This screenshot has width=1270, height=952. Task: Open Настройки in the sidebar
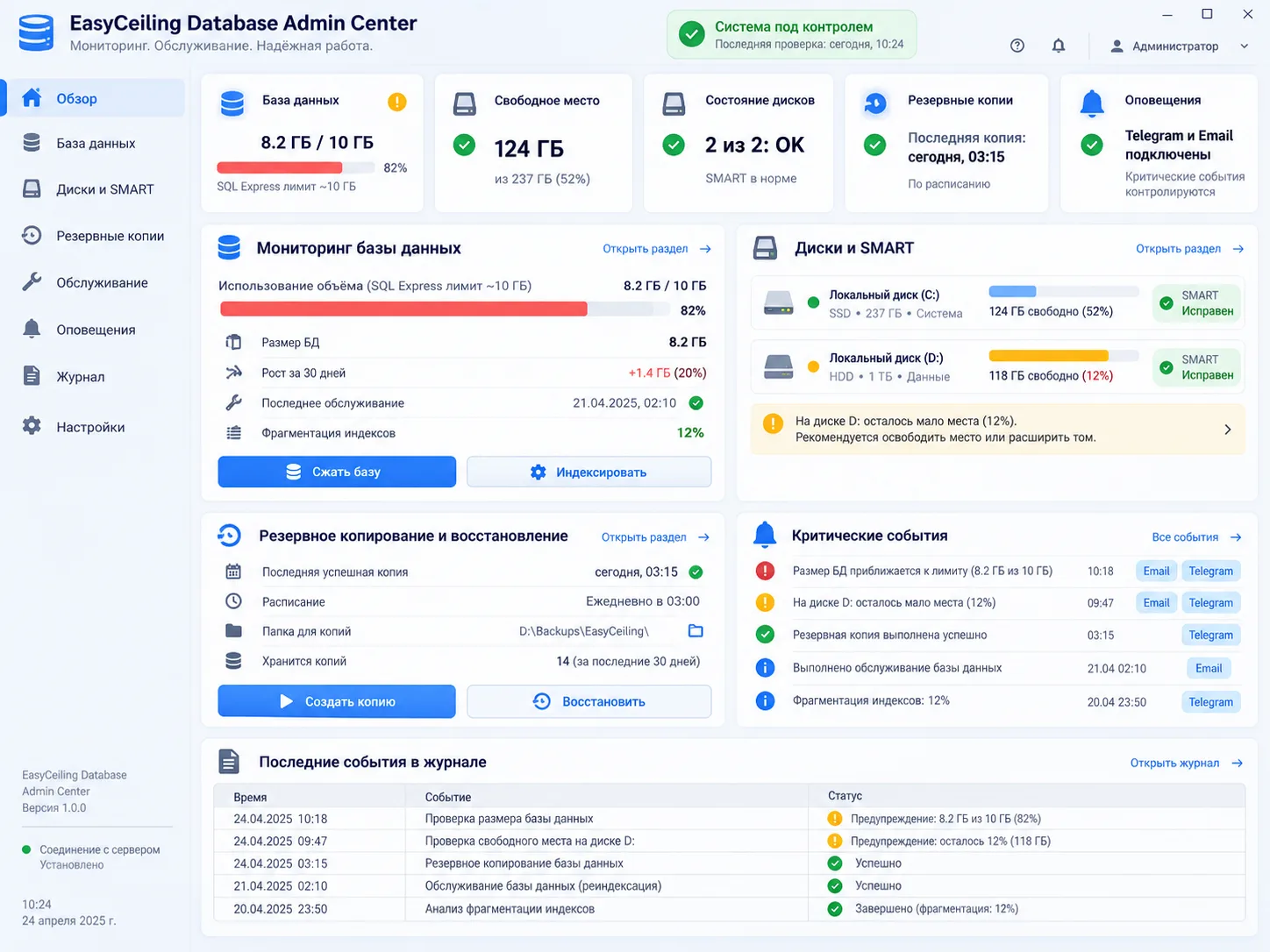point(95,427)
